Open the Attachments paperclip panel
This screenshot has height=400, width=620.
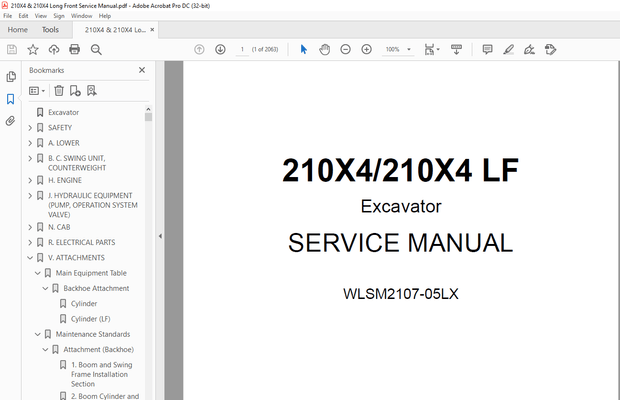point(11,121)
